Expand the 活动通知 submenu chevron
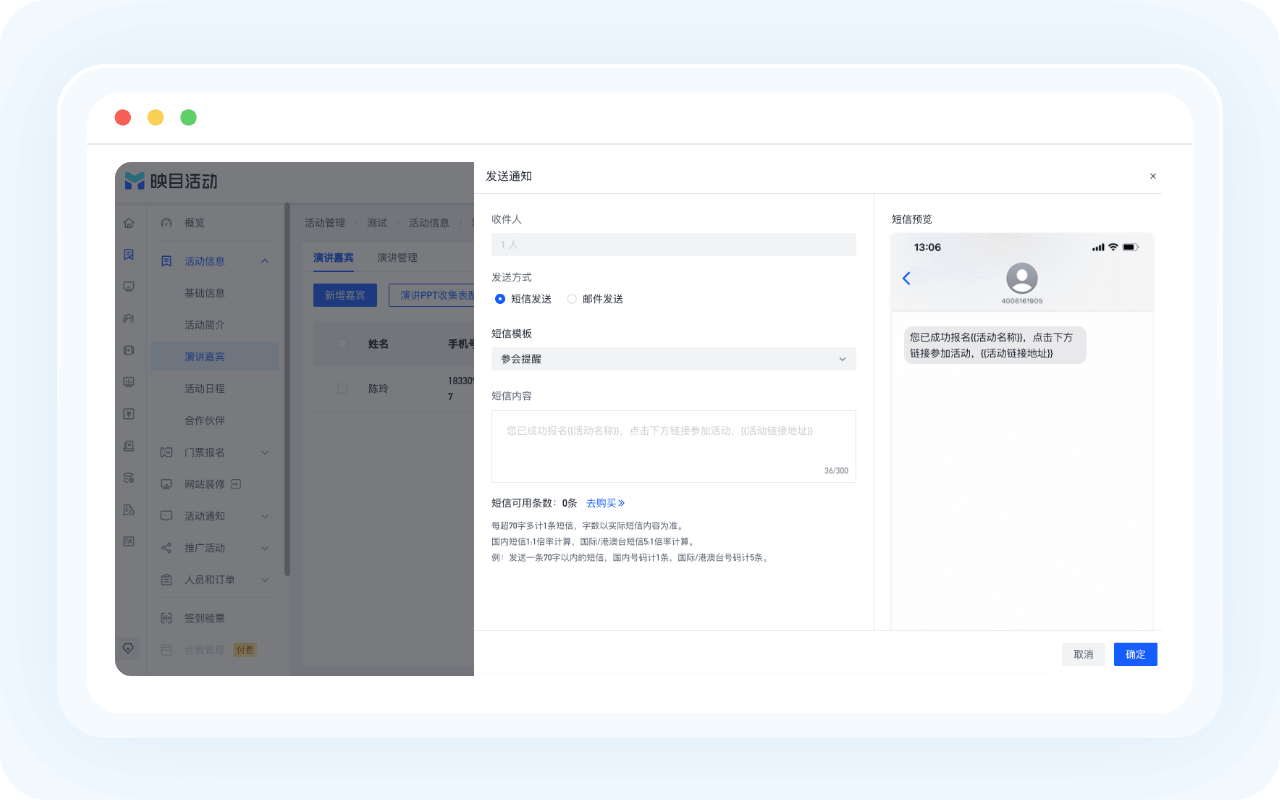1280x800 pixels. pos(265,516)
